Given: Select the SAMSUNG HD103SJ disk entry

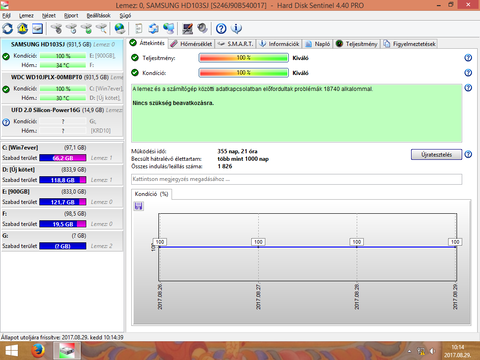Looking at the screenshot, I should (x=62, y=55).
